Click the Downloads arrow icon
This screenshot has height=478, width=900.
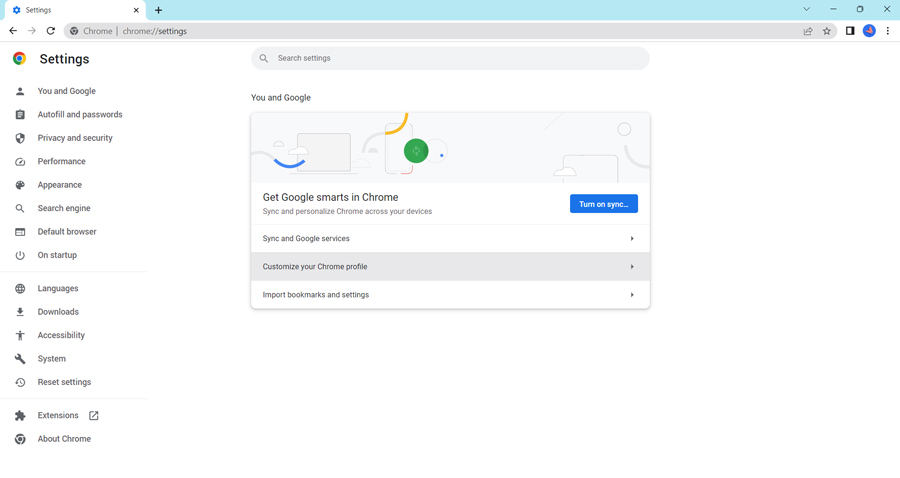(20, 312)
